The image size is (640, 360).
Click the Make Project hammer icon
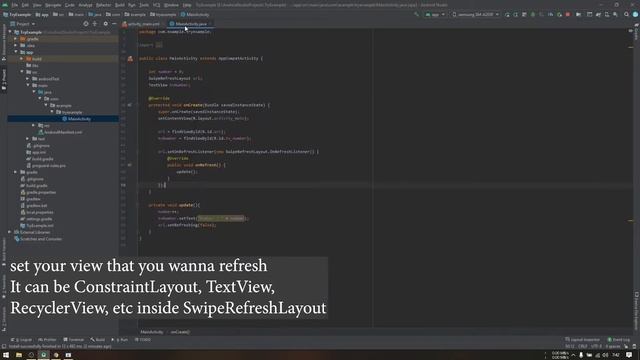tap(416, 15)
